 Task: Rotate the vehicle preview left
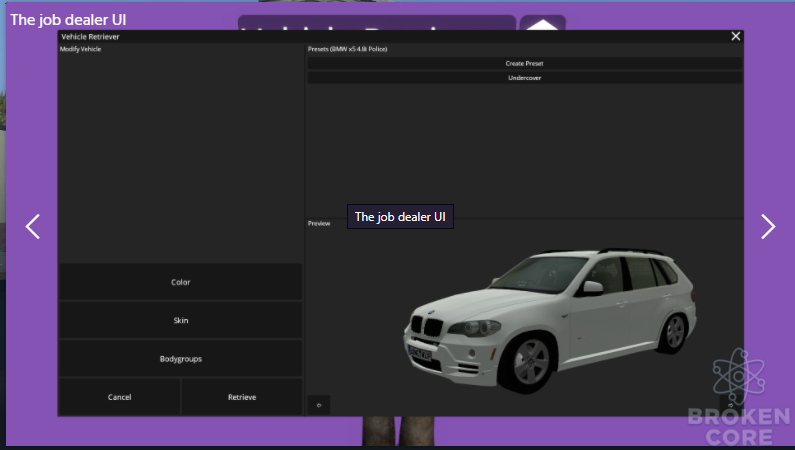coord(319,405)
